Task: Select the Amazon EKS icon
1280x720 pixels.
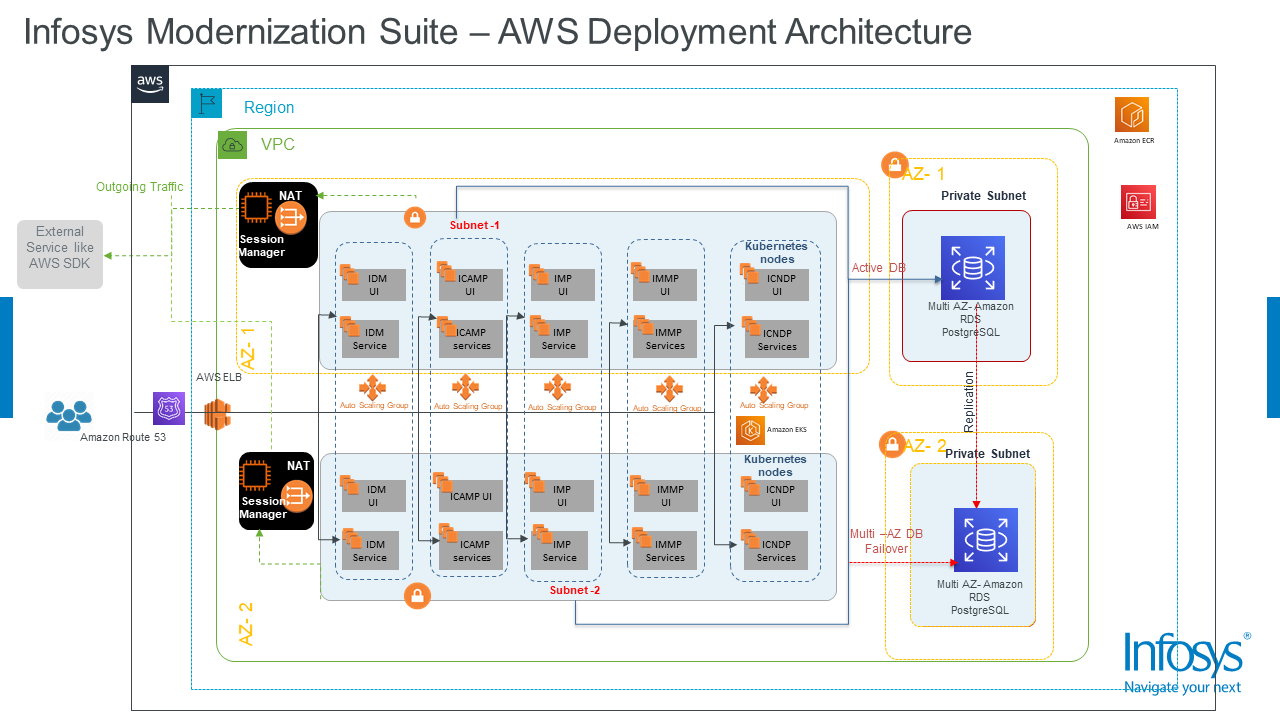Action: [750, 430]
